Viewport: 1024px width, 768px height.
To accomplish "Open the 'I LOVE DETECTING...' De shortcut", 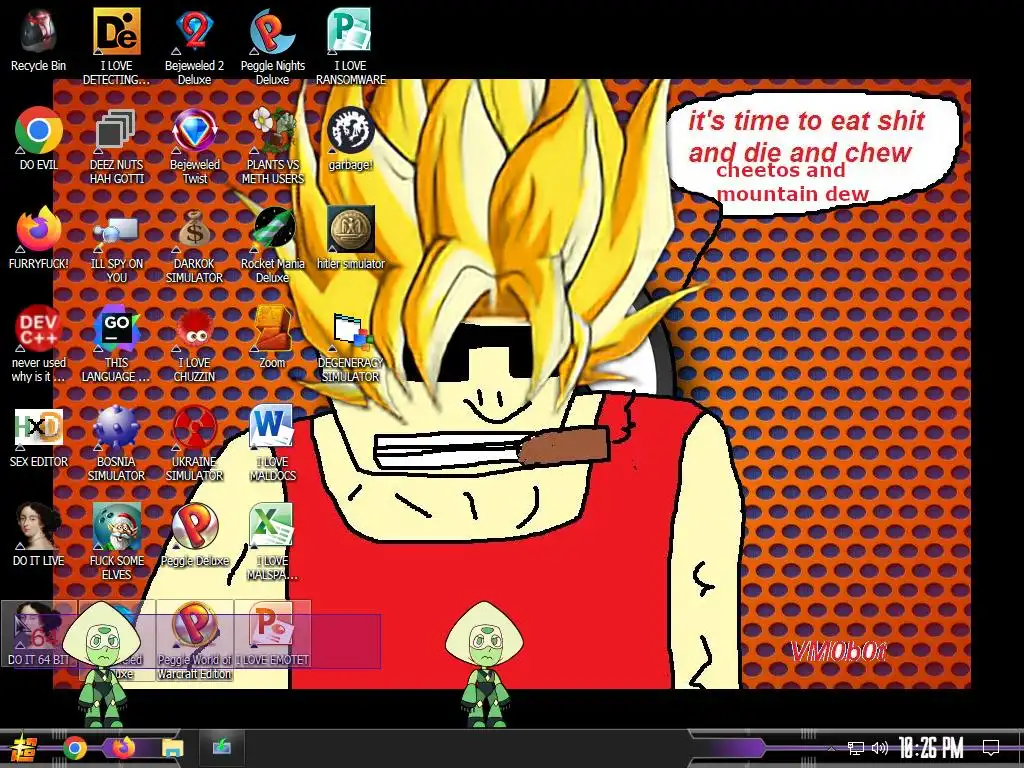I will click(x=116, y=47).
